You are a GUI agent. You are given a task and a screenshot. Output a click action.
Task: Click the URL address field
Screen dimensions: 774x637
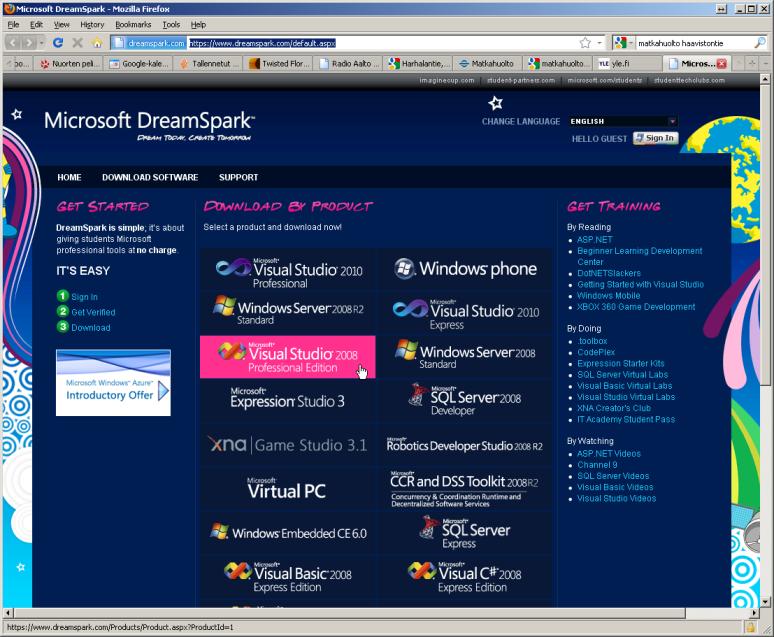[x=383, y=43]
